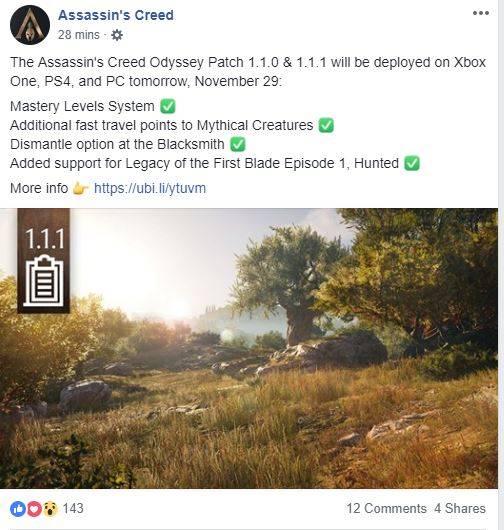Click the green check next to Mastery Levels System
504x530 pixels.
coord(168,106)
